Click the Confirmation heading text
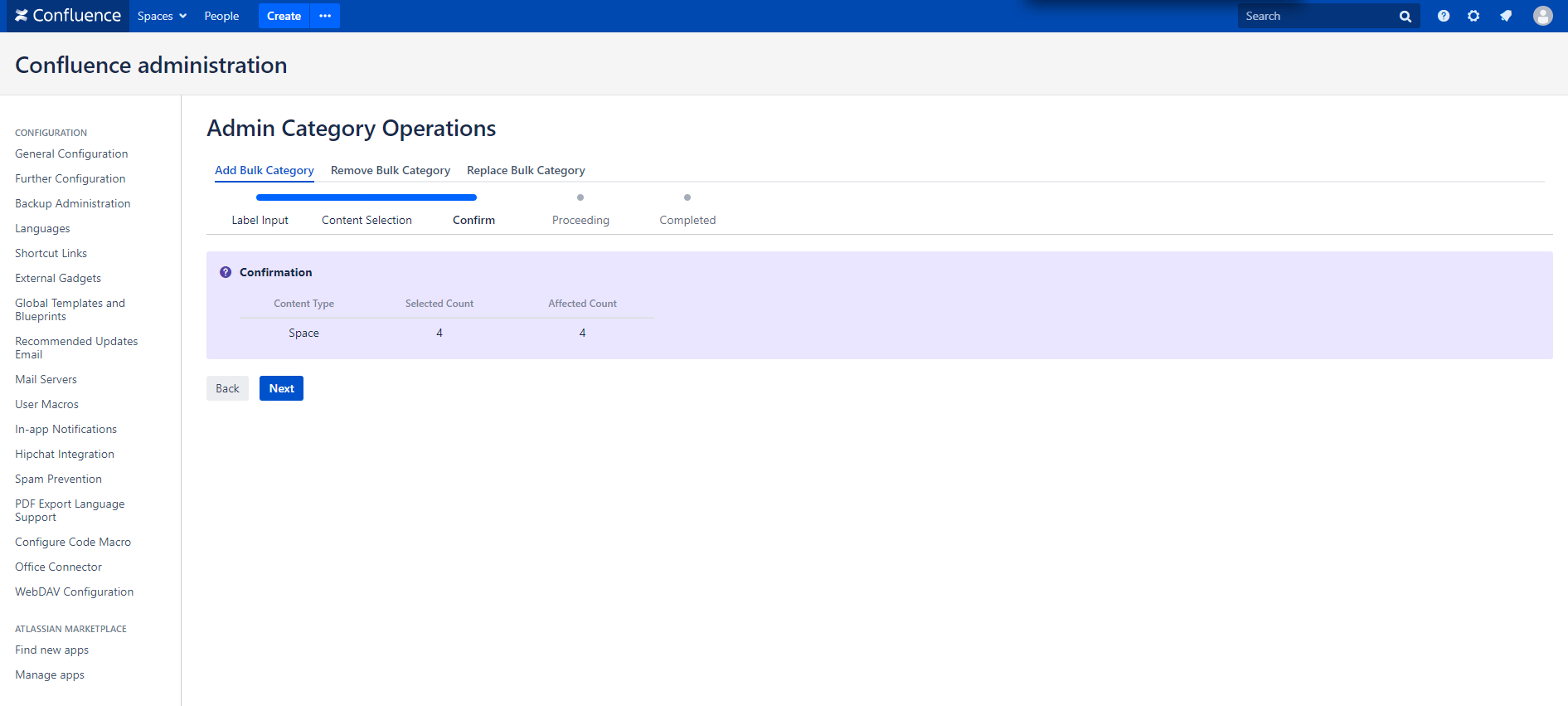Image resolution: width=1568 pixels, height=706 pixels. [x=275, y=272]
